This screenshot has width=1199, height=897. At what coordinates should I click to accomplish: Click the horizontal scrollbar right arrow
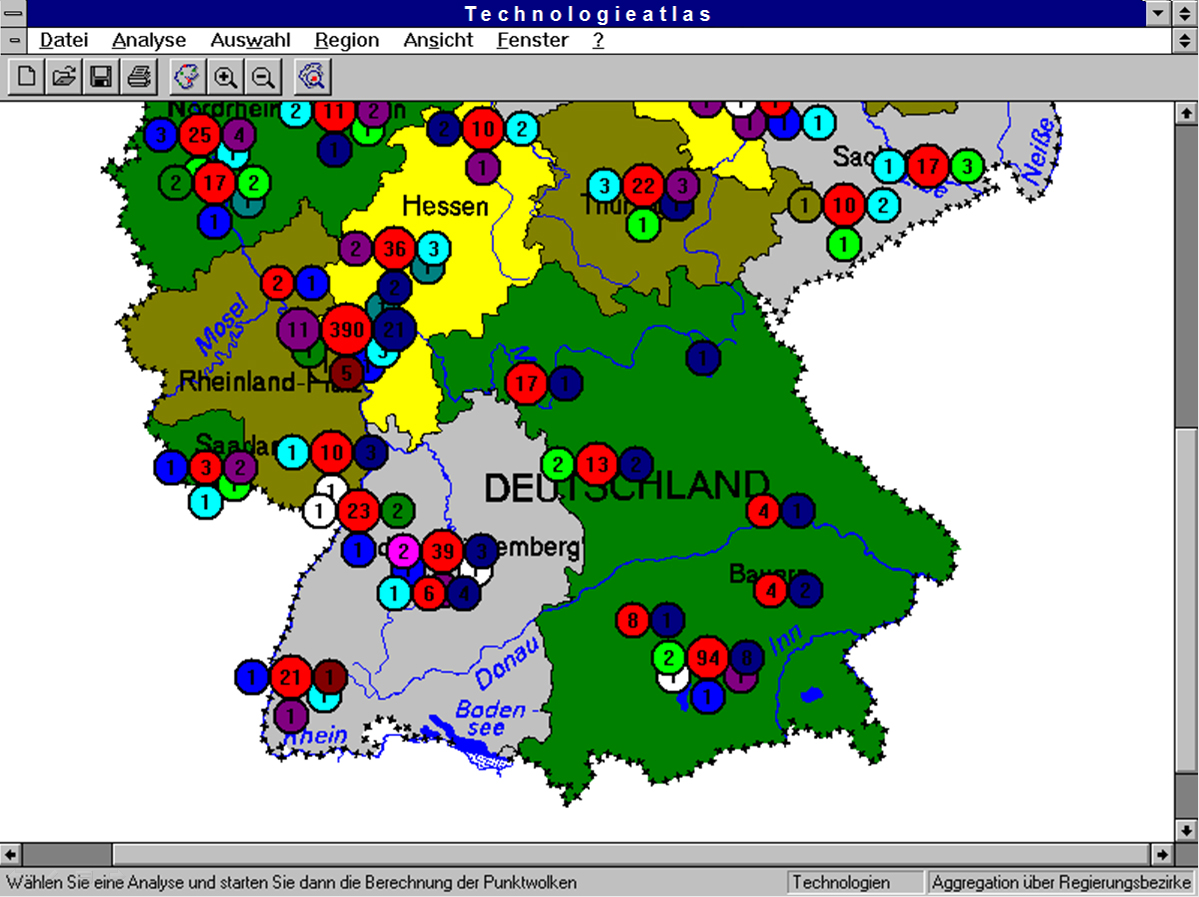pyautogui.click(x=1161, y=855)
